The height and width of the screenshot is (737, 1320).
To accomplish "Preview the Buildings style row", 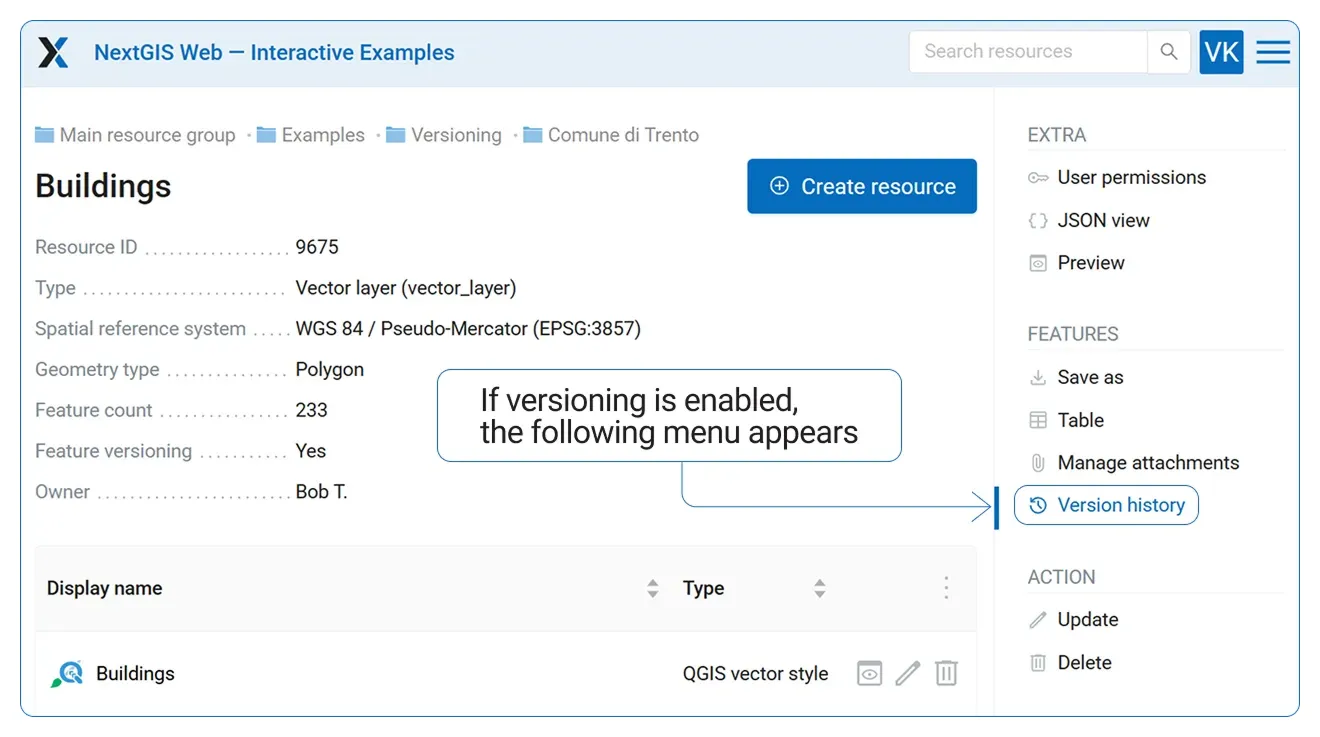I will tap(869, 674).
